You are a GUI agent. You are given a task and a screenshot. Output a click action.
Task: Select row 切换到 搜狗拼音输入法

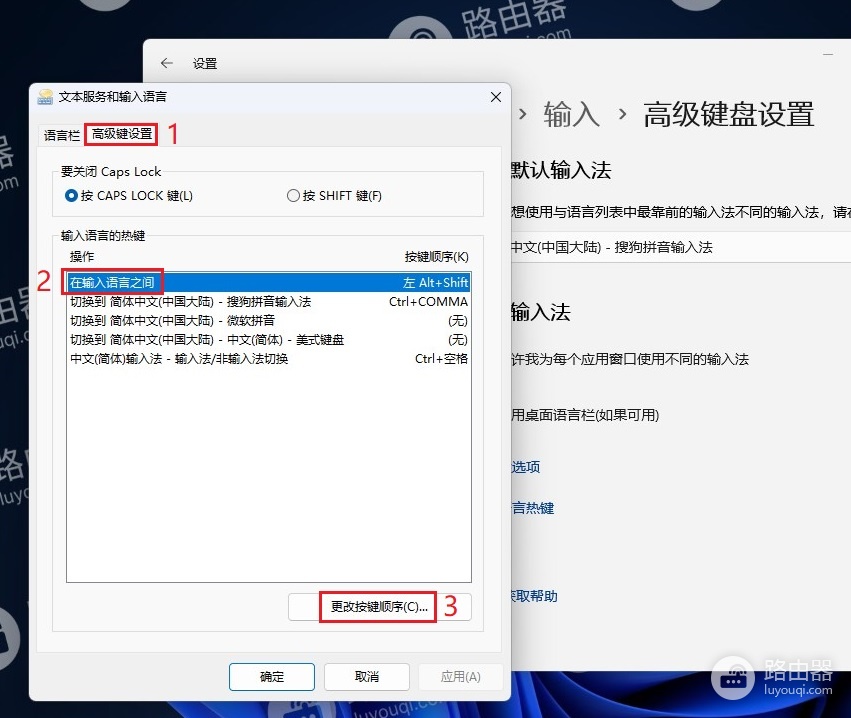(x=269, y=302)
